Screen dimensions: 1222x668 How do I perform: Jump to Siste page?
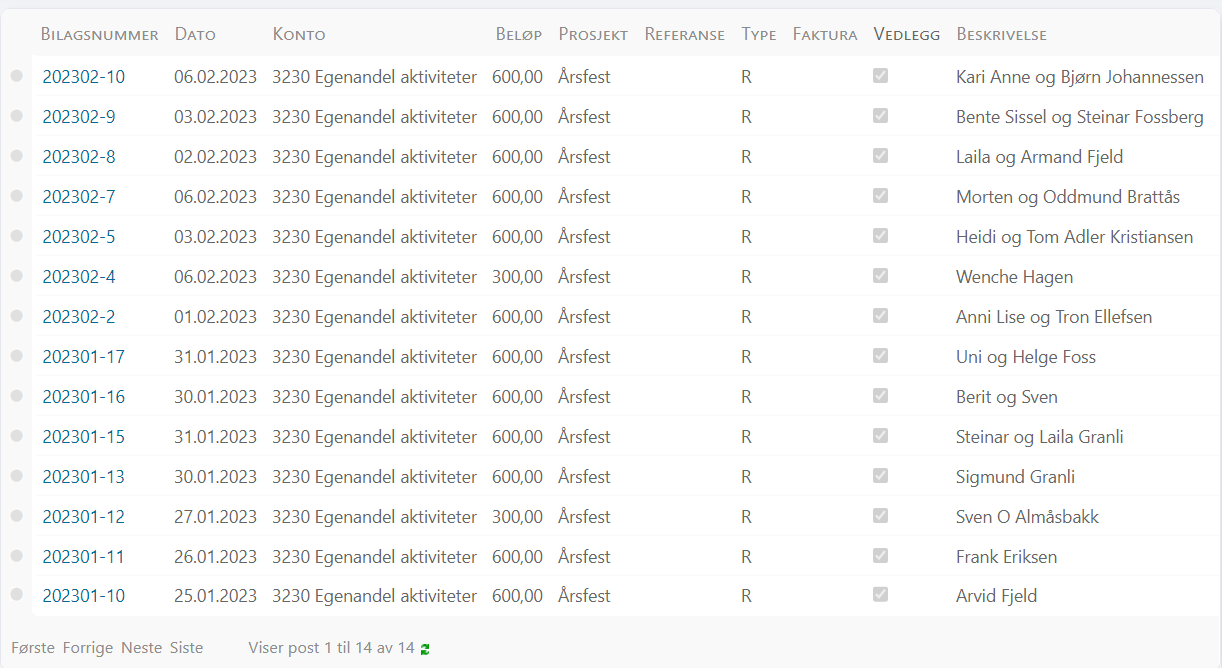186,648
